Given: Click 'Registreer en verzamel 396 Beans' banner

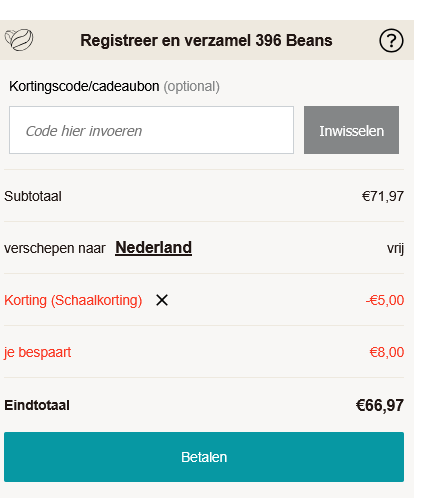Looking at the screenshot, I should pos(206,40).
